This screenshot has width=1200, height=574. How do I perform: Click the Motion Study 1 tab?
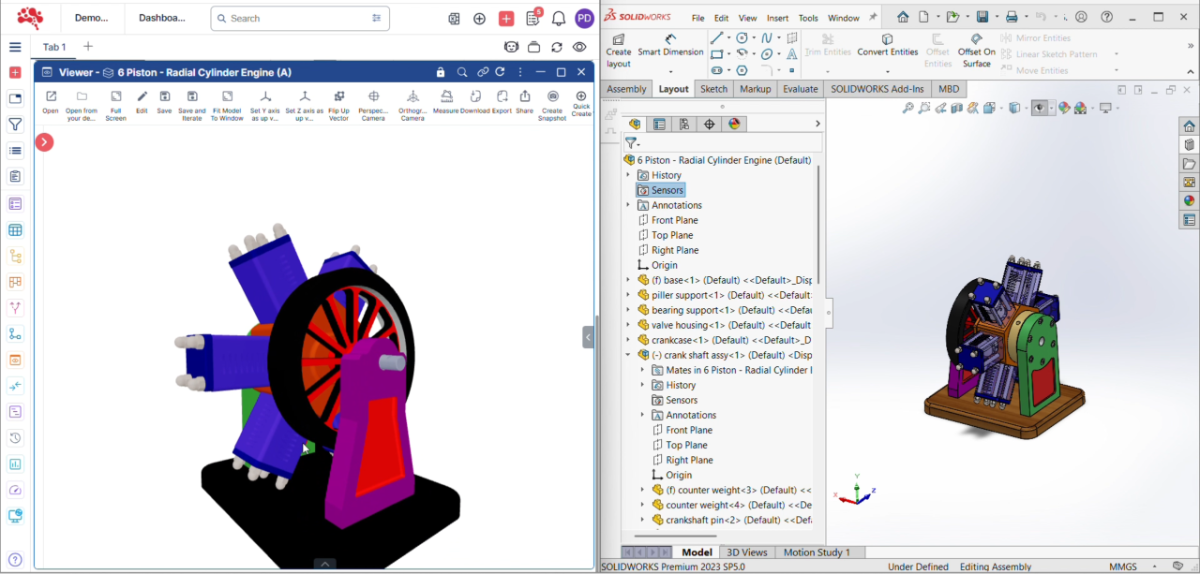817,552
